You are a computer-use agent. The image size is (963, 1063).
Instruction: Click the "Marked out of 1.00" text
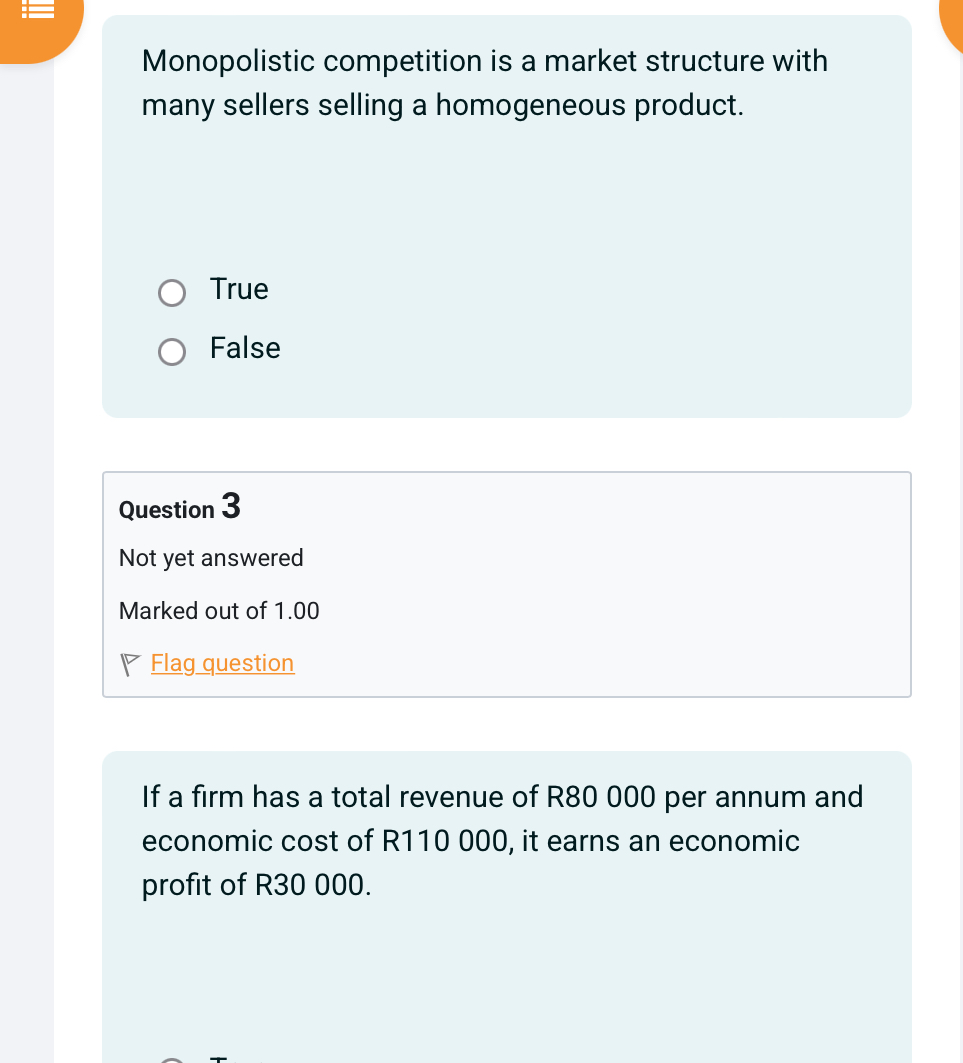pos(219,611)
